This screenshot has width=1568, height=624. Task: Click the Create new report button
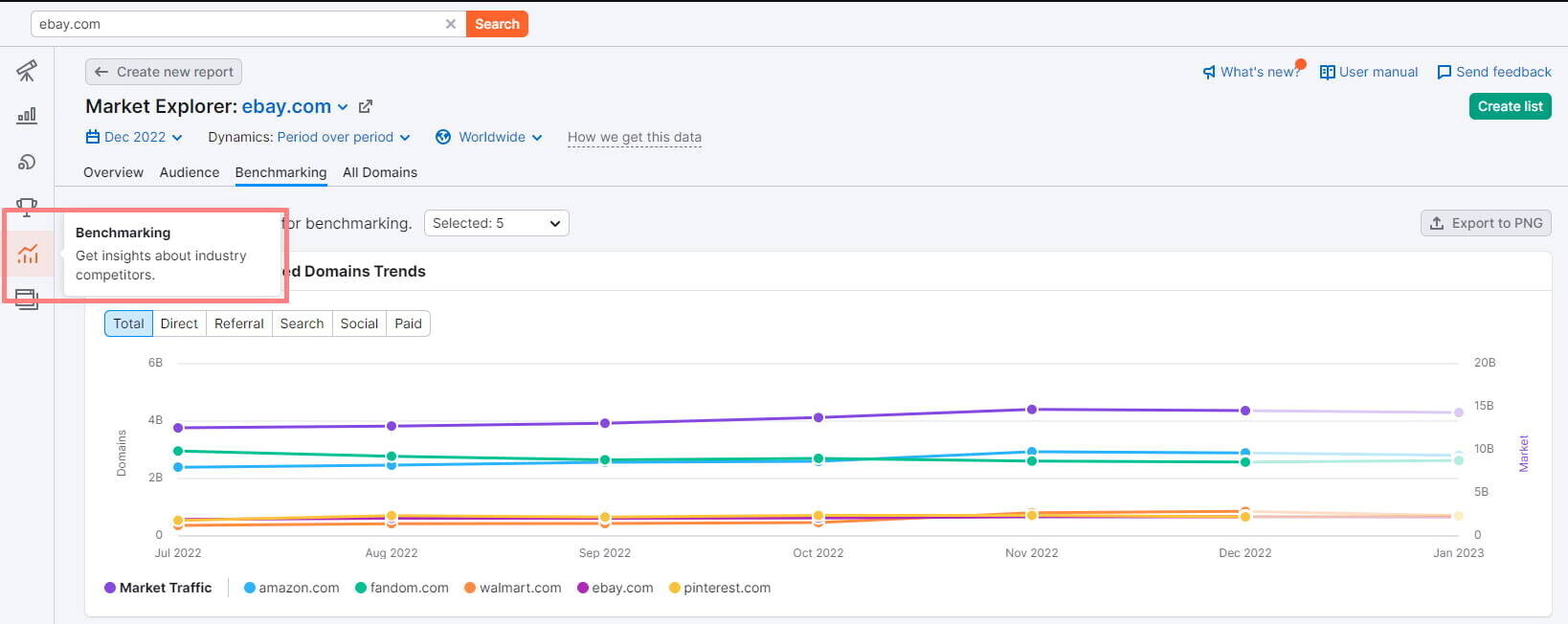164,72
